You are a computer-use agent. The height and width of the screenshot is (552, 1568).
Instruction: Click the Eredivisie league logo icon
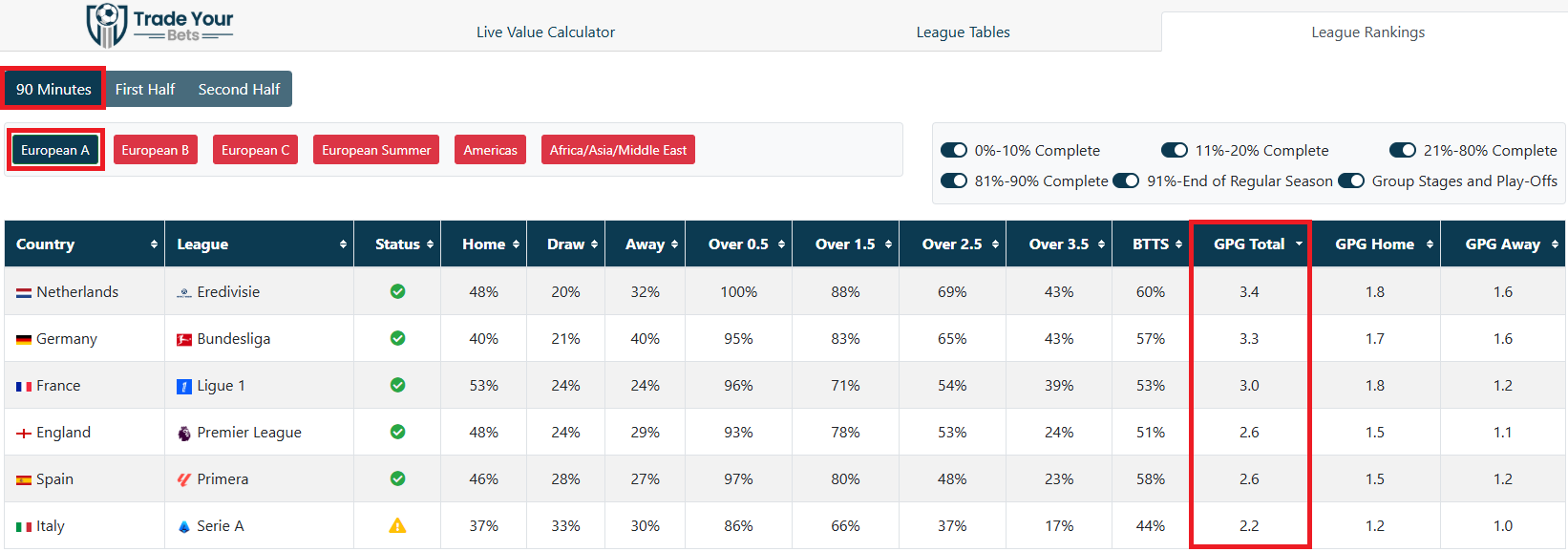(184, 292)
